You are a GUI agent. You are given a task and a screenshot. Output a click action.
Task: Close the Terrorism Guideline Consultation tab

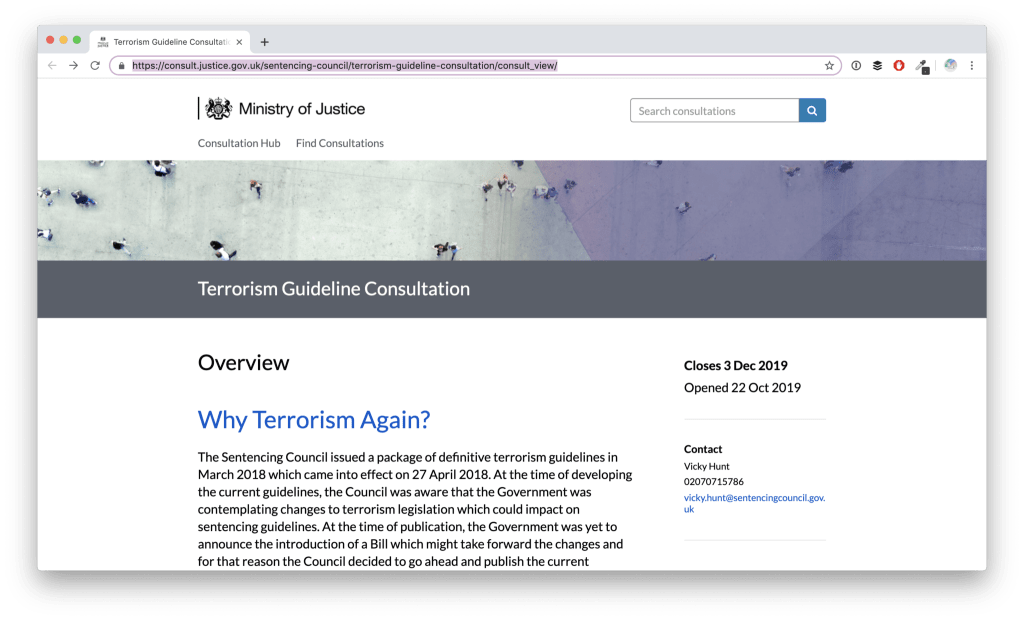pos(239,42)
